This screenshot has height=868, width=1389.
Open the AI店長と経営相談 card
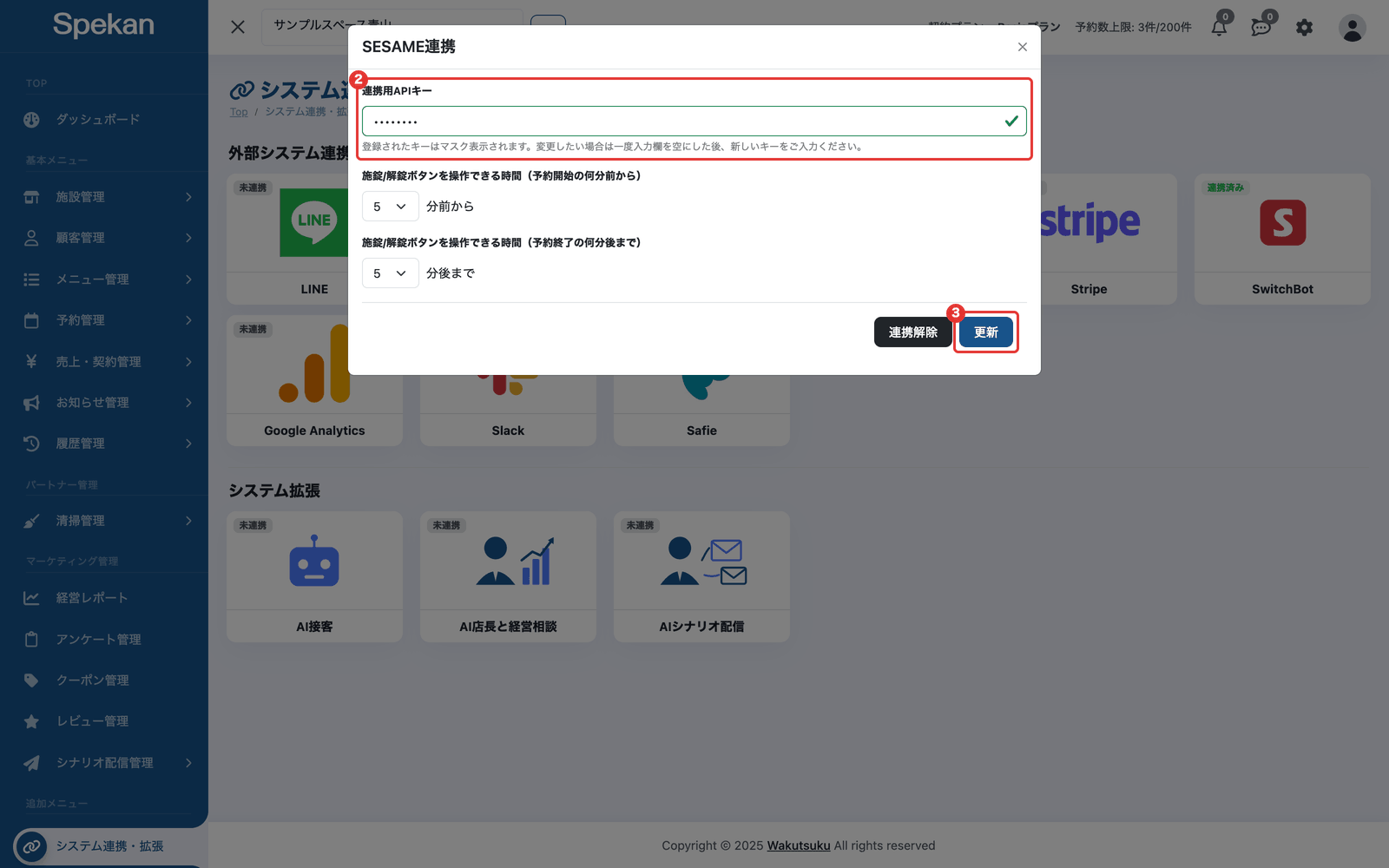pos(508,577)
